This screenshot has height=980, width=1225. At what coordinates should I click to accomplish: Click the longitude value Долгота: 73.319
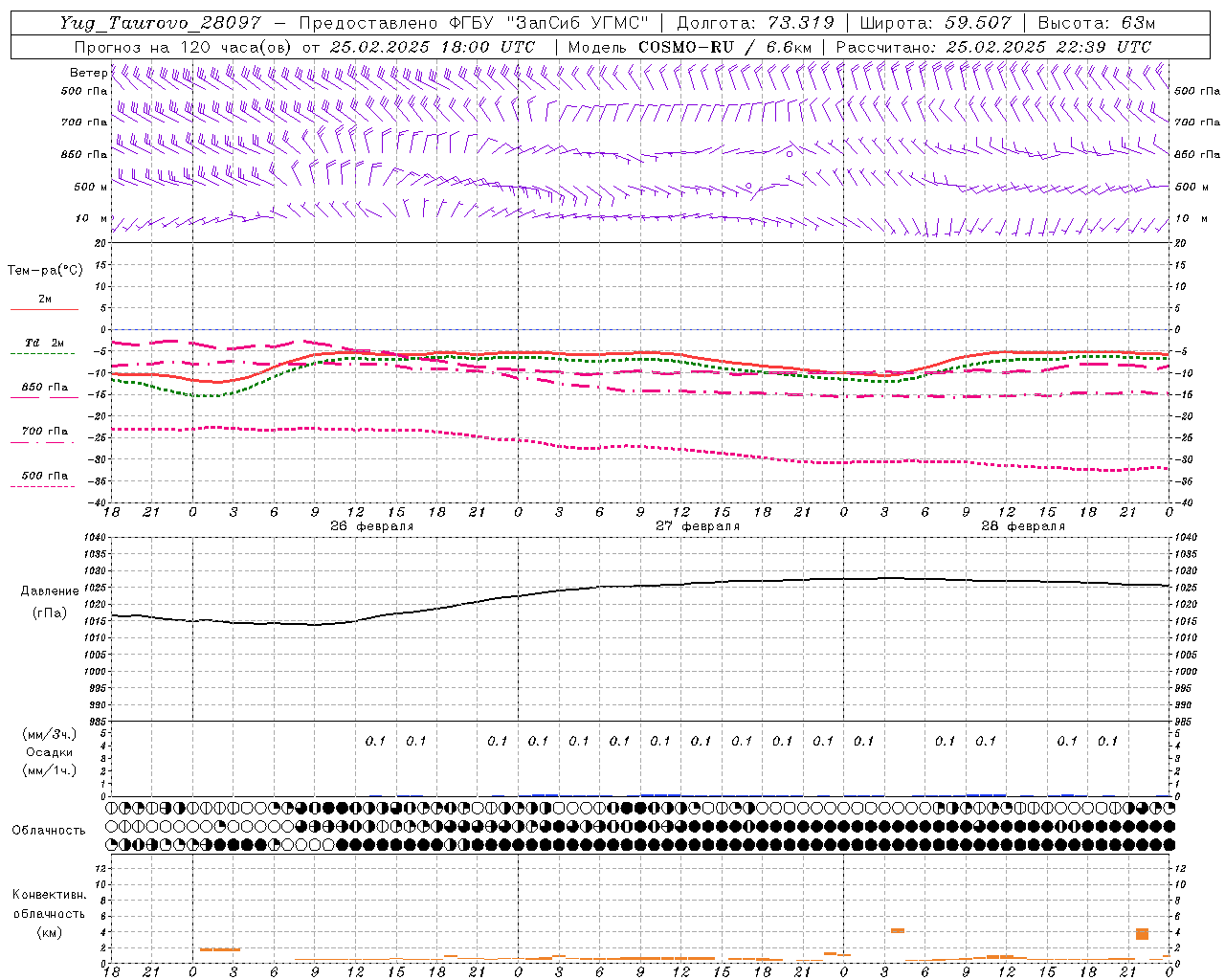pos(756,23)
